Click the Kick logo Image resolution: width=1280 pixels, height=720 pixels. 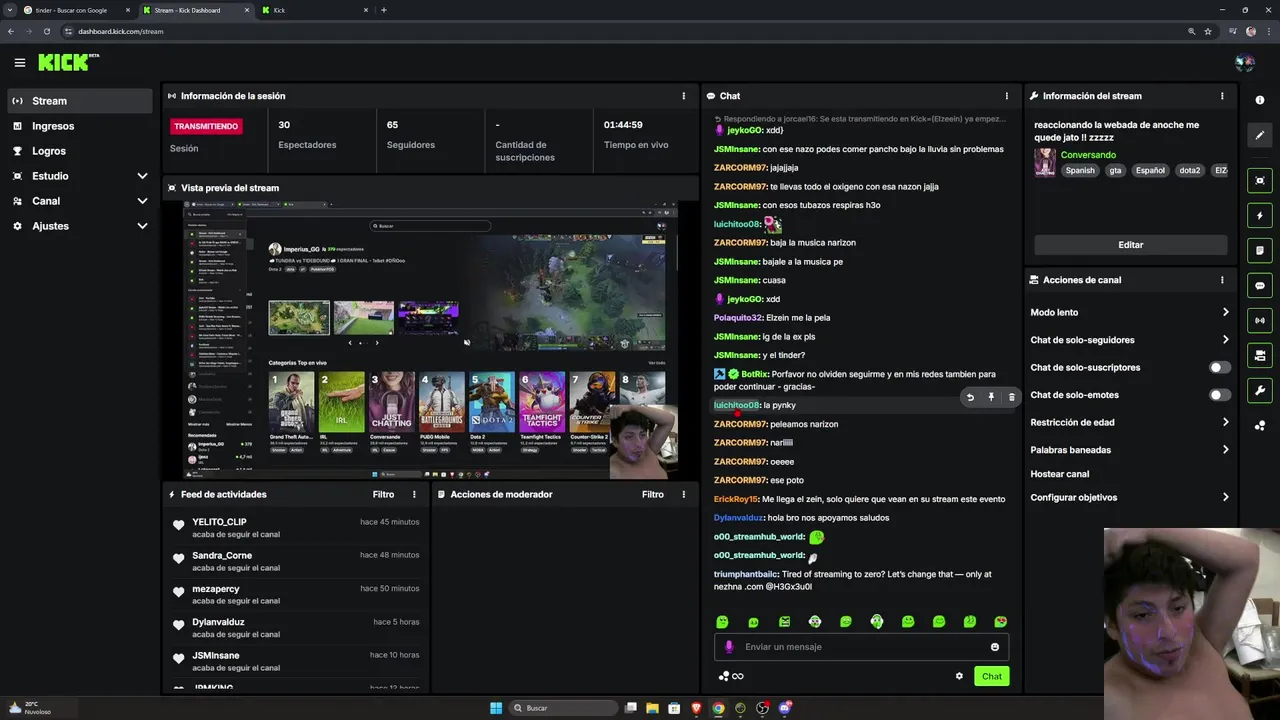[68, 62]
